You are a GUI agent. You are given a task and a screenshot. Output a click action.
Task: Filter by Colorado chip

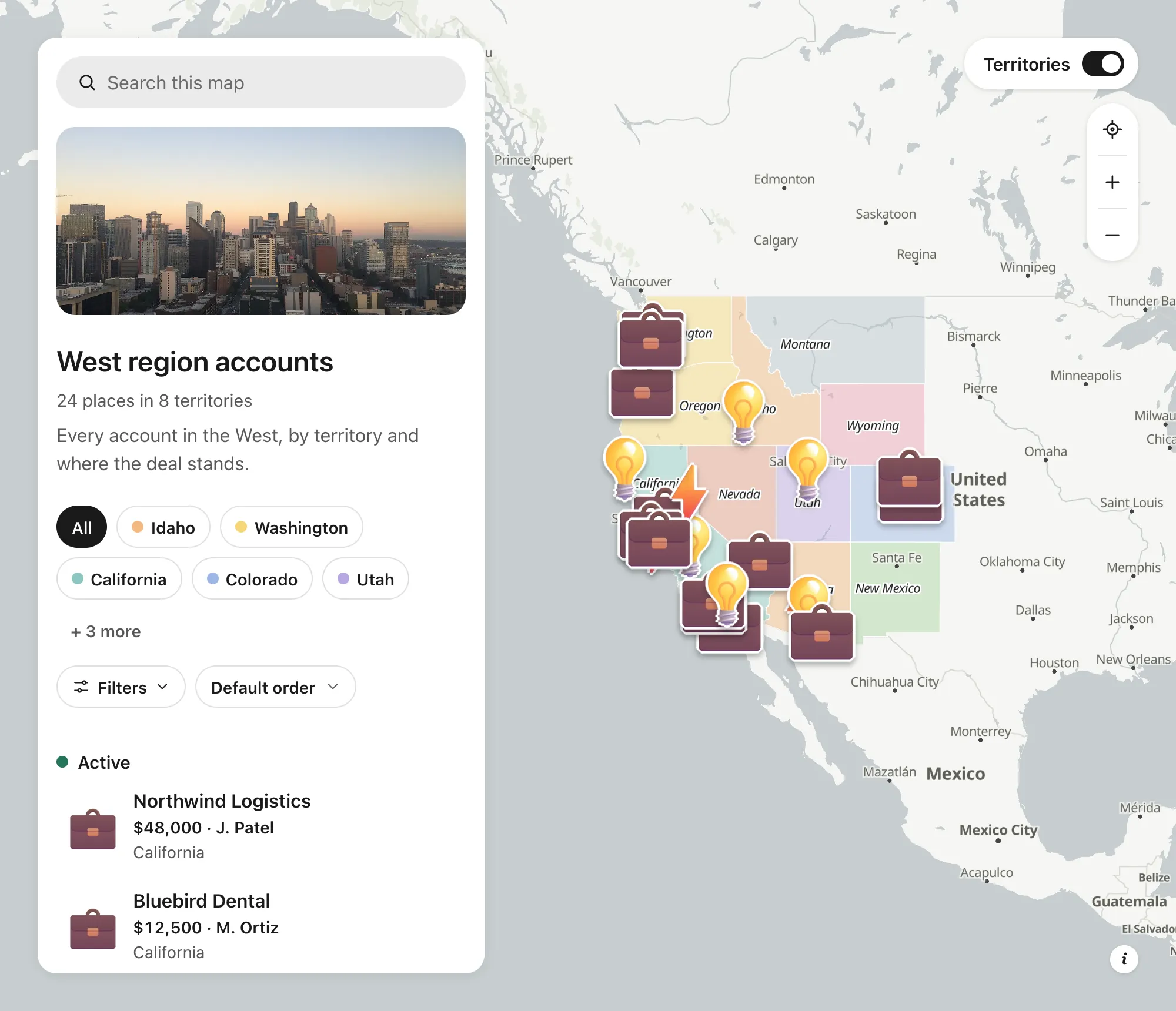click(252, 579)
